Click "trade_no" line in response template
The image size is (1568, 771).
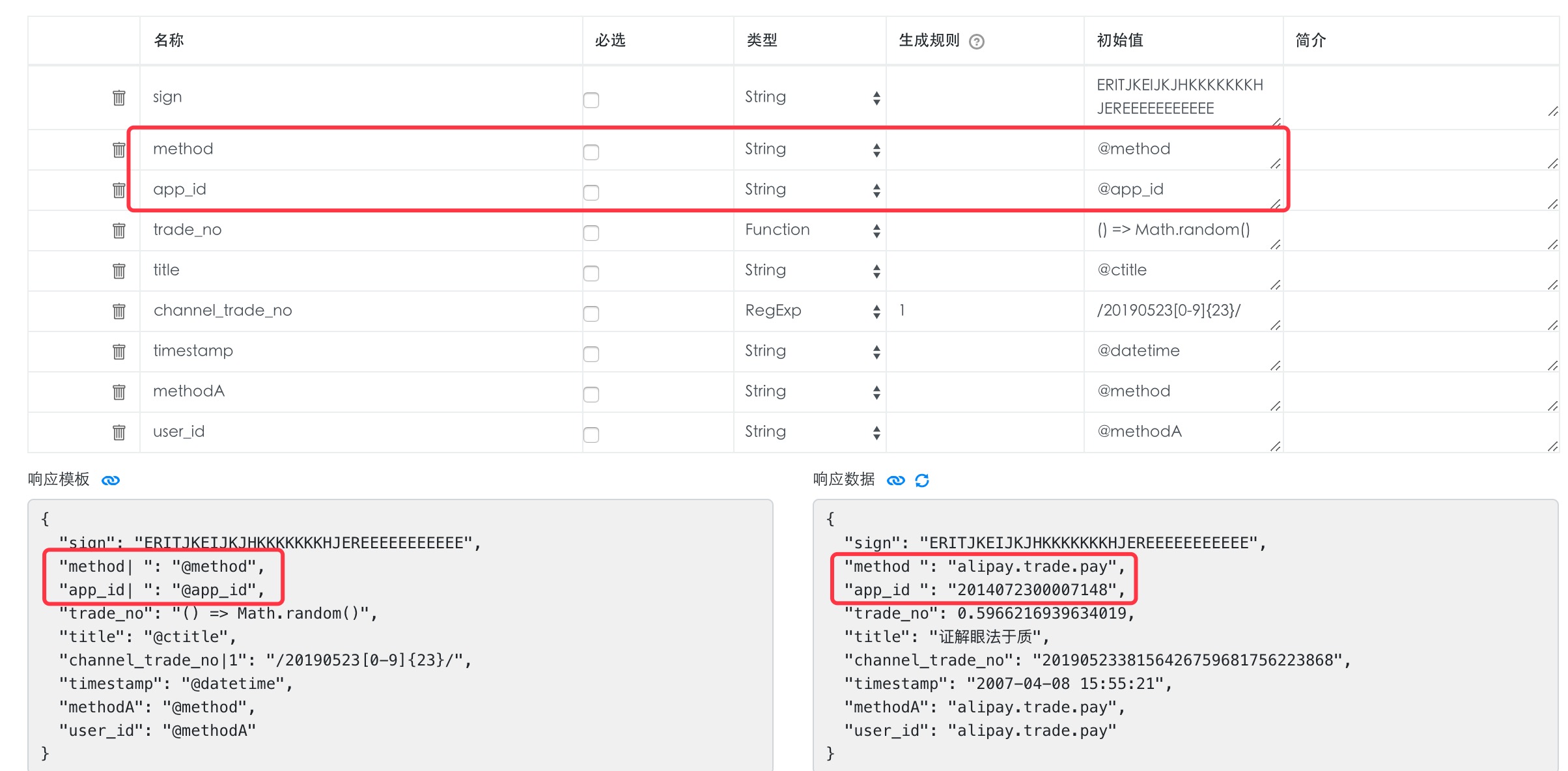(218, 613)
